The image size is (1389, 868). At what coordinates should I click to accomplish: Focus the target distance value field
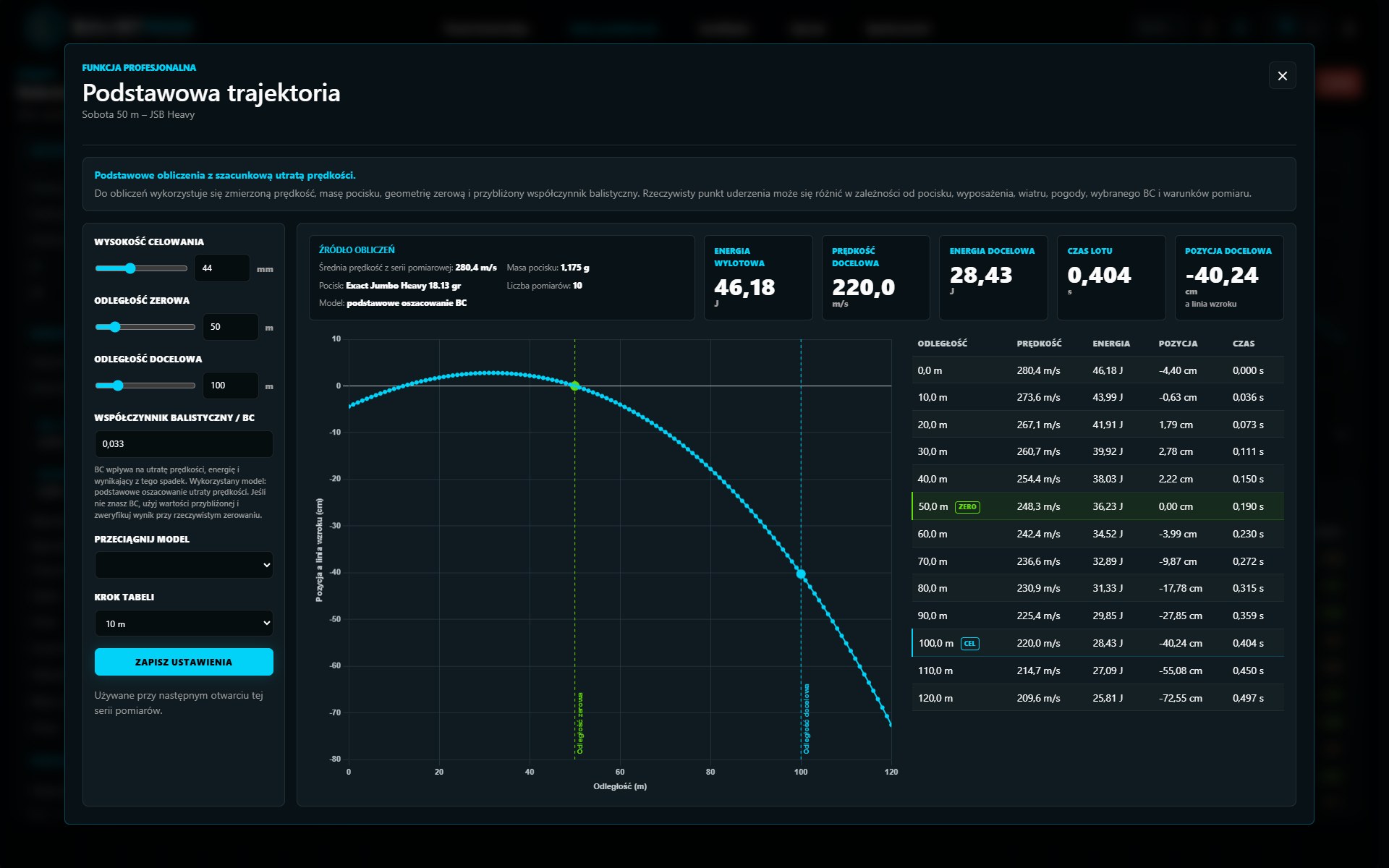[230, 386]
